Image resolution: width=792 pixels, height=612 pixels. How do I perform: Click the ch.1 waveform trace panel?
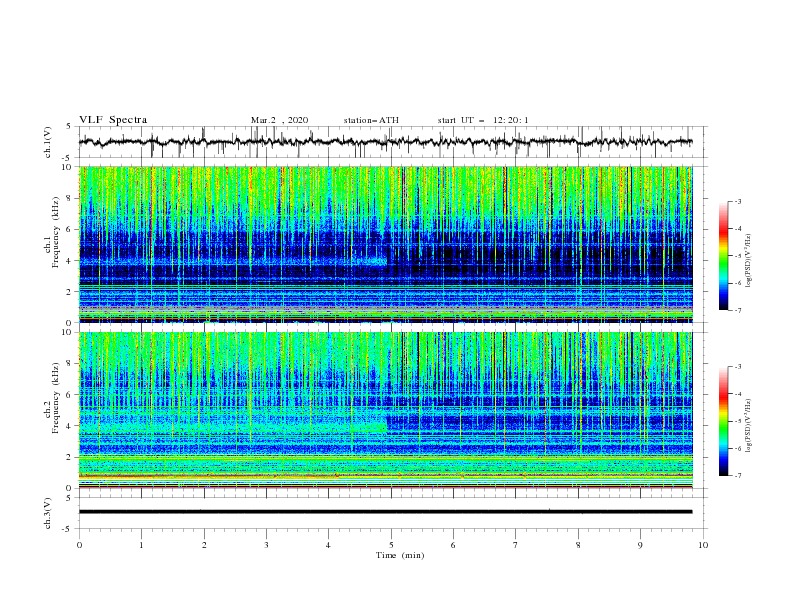click(x=393, y=142)
